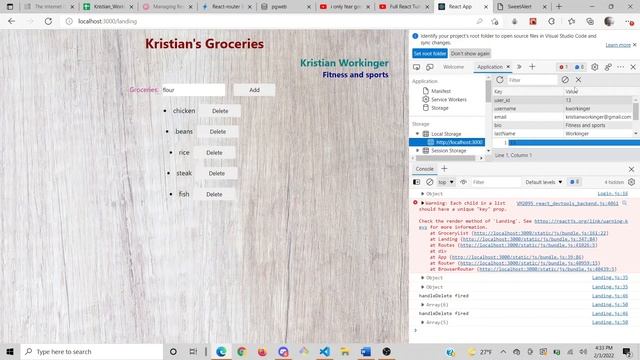Add a new tool with the plus beside Application

click(x=532, y=67)
